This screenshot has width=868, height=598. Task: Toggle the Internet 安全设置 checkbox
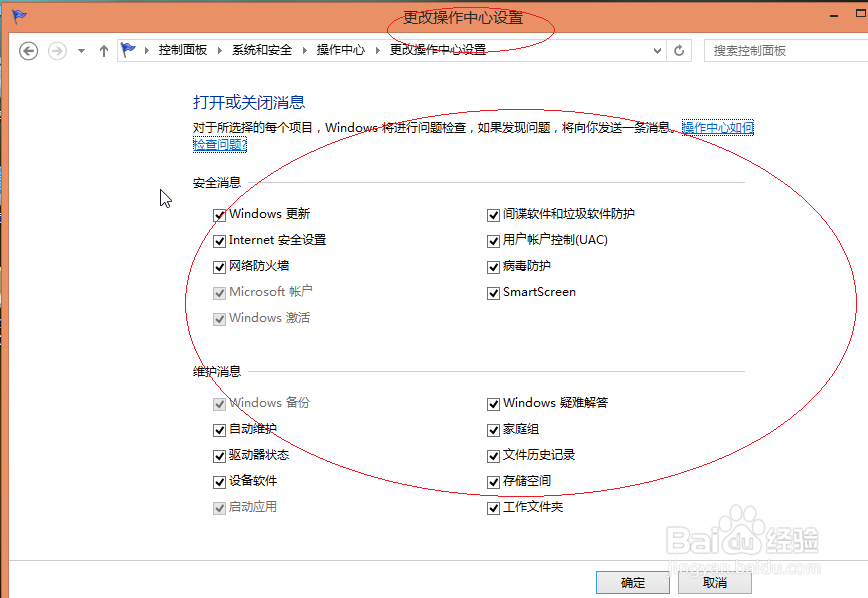coord(219,241)
